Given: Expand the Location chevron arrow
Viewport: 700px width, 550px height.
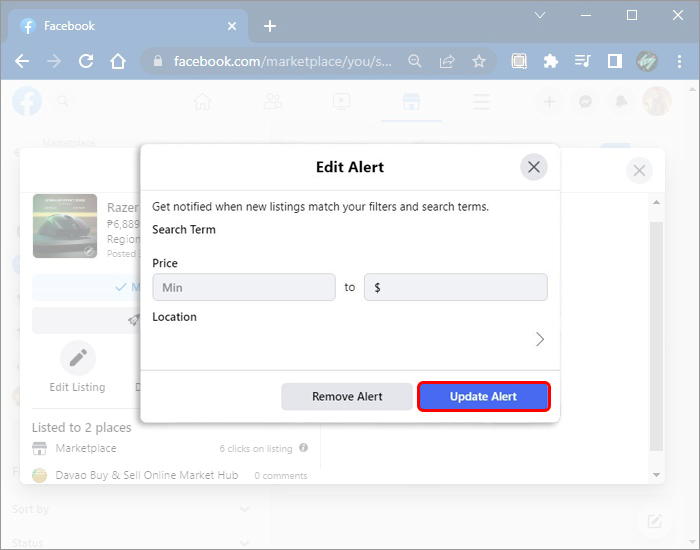Looking at the screenshot, I should (x=540, y=339).
